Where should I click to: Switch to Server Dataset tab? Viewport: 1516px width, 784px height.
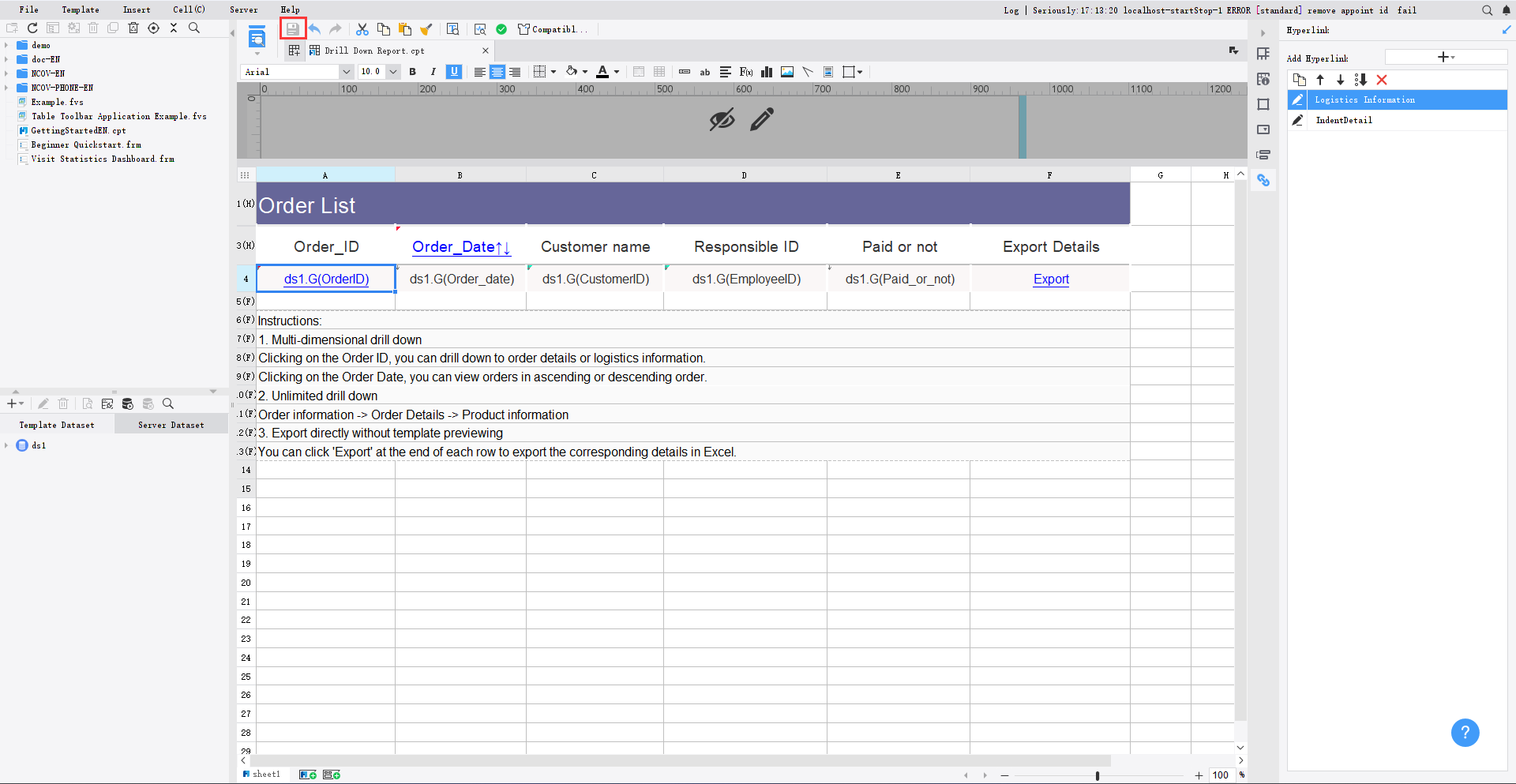171,425
